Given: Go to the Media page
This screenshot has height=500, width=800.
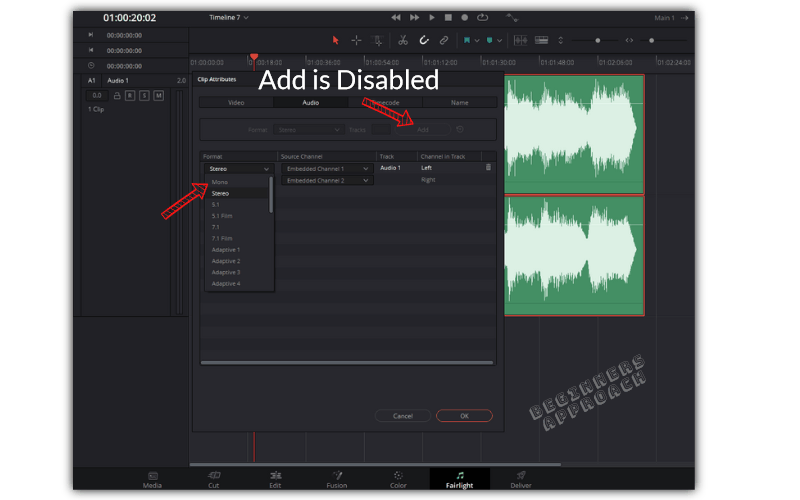Looking at the screenshot, I should coord(152,480).
